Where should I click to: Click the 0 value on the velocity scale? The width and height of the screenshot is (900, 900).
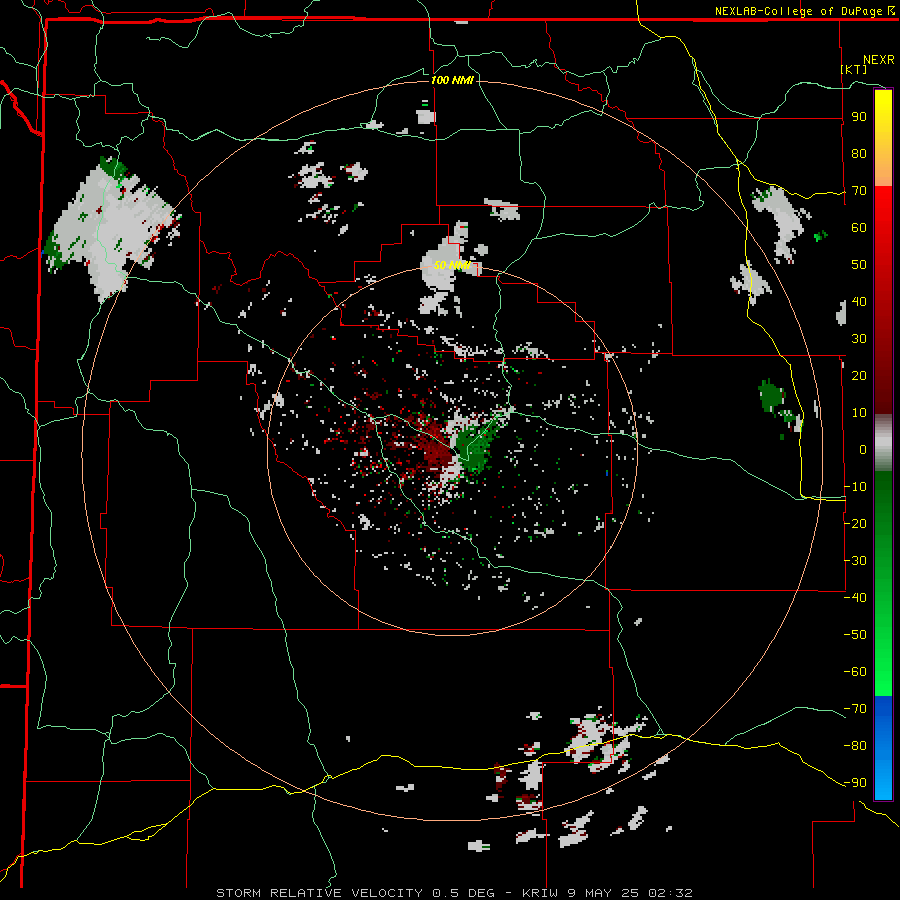pos(863,449)
